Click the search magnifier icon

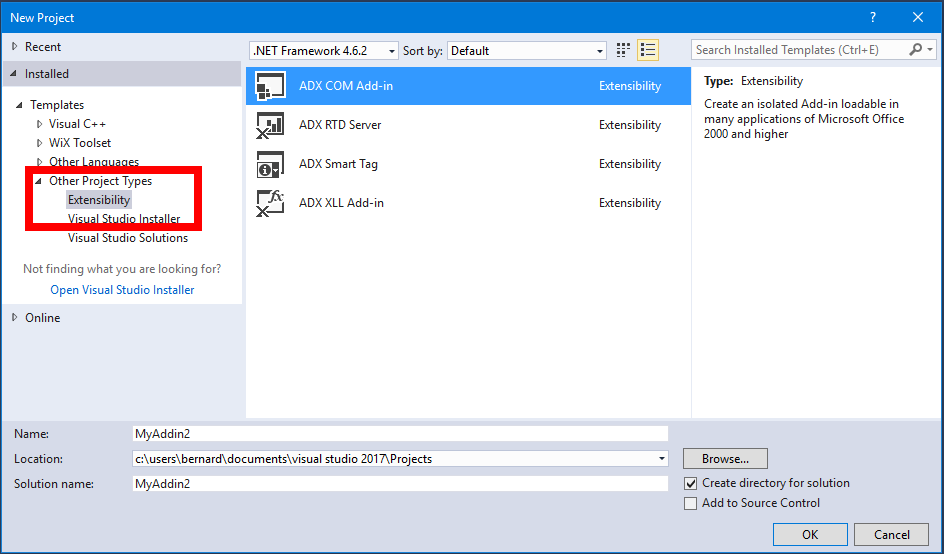click(x=916, y=50)
